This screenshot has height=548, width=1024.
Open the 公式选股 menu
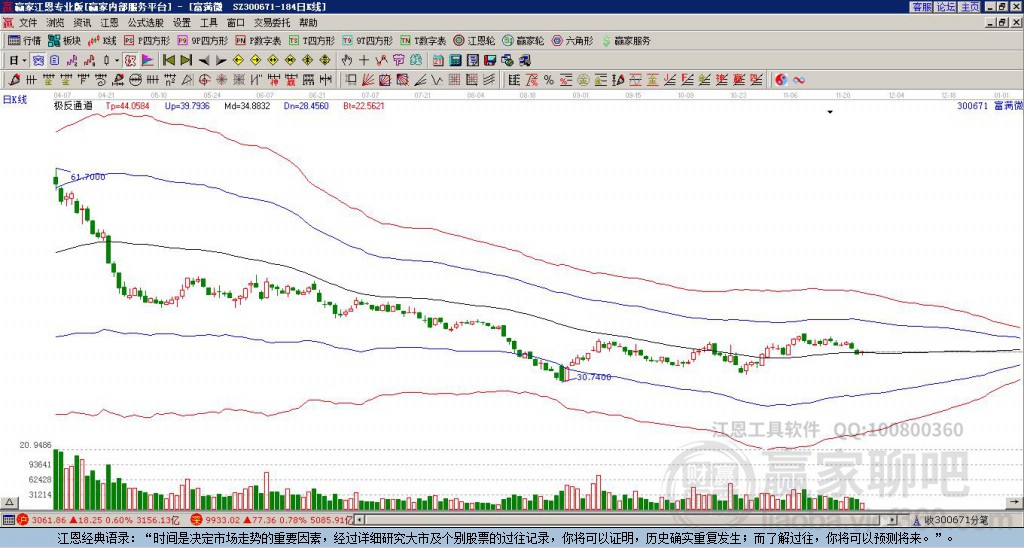144,22
